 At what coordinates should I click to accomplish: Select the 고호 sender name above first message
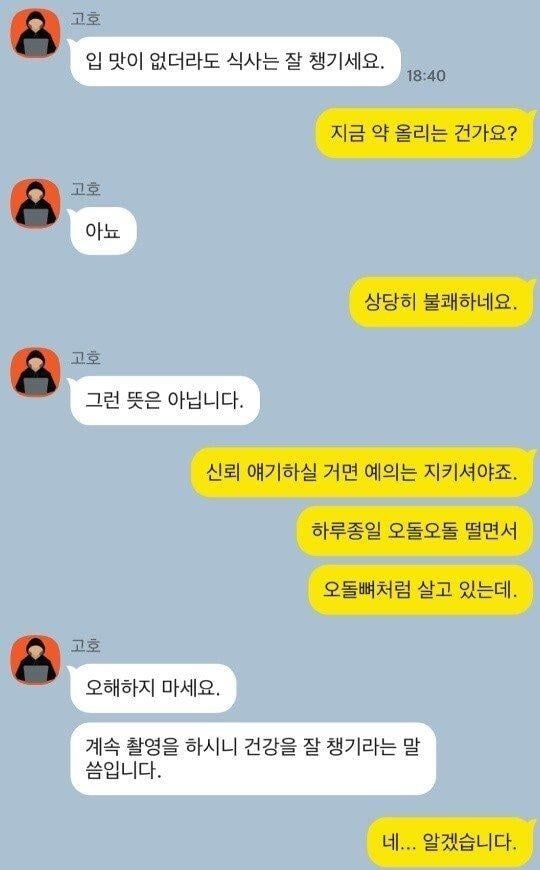click(85, 19)
